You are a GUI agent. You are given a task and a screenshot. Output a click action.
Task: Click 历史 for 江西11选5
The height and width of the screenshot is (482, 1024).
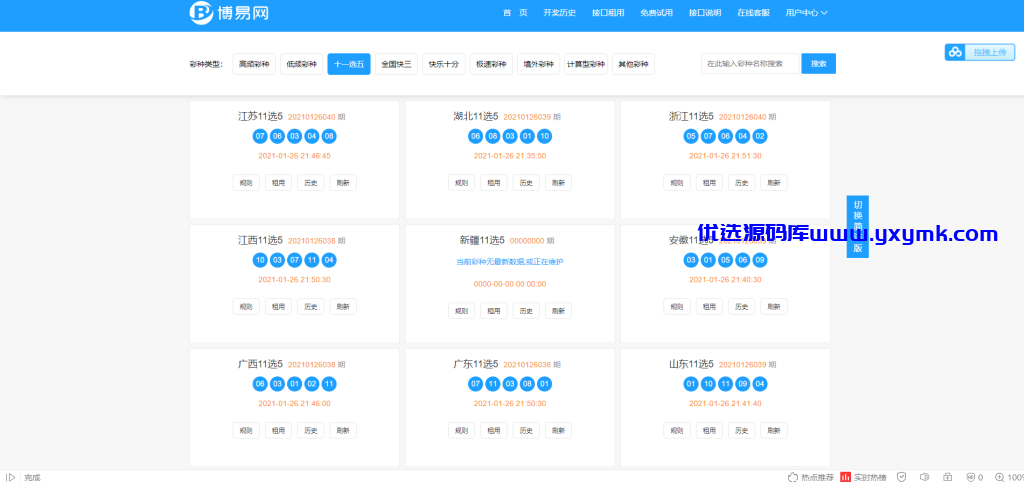click(310, 306)
